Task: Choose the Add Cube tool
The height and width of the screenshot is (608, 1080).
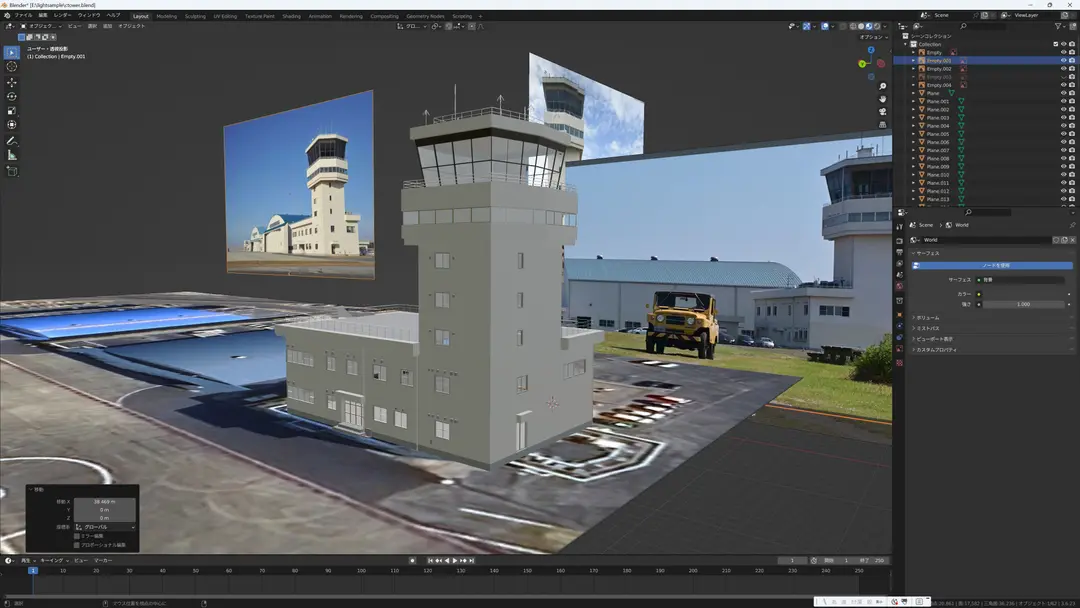Action: click(x=12, y=171)
